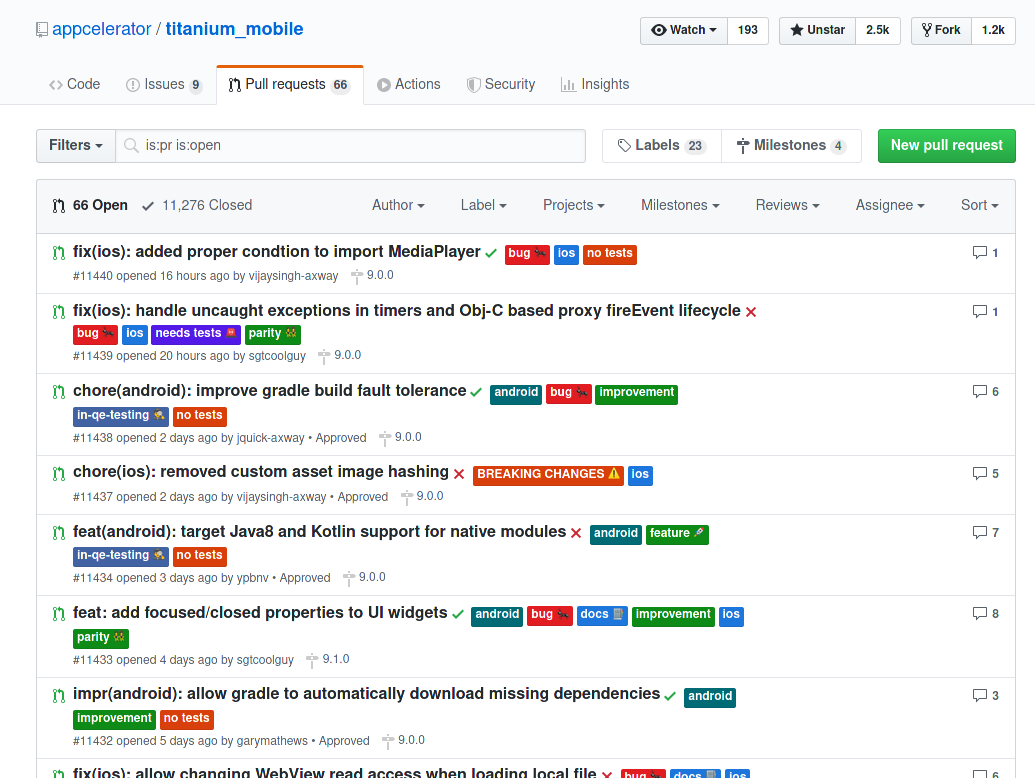The width and height of the screenshot is (1035, 778).
Task: Expand the Assignee filter dropdown
Action: (890, 205)
